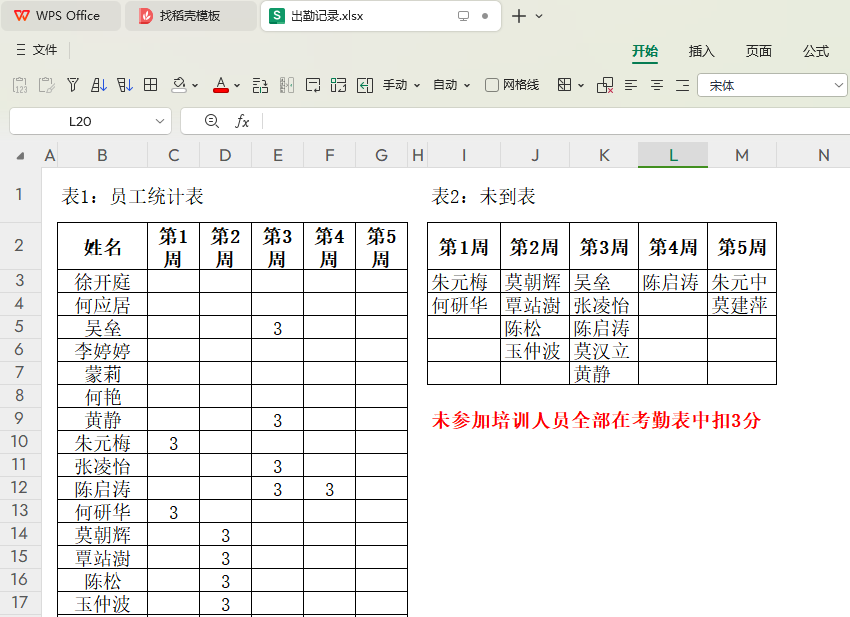Click the cell 表1：员工统计表
The image size is (850, 617).
(132, 196)
